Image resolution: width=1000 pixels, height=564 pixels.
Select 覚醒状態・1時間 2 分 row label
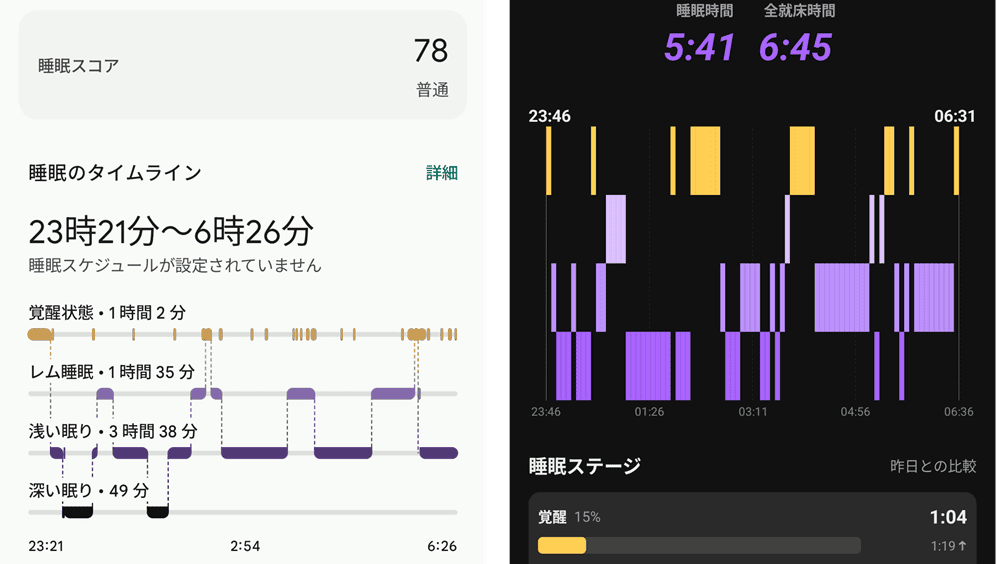(x=107, y=313)
